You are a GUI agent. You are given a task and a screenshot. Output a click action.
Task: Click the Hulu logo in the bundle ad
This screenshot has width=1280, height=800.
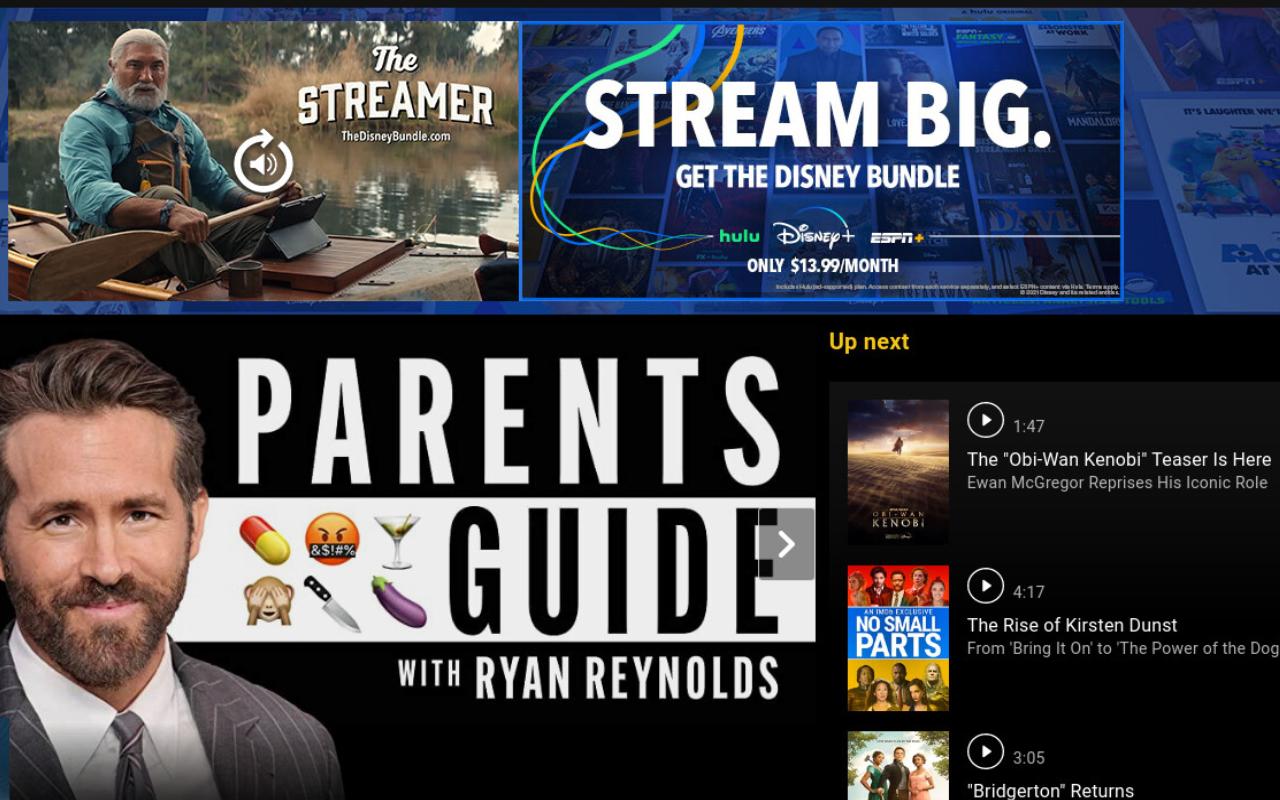(x=739, y=237)
